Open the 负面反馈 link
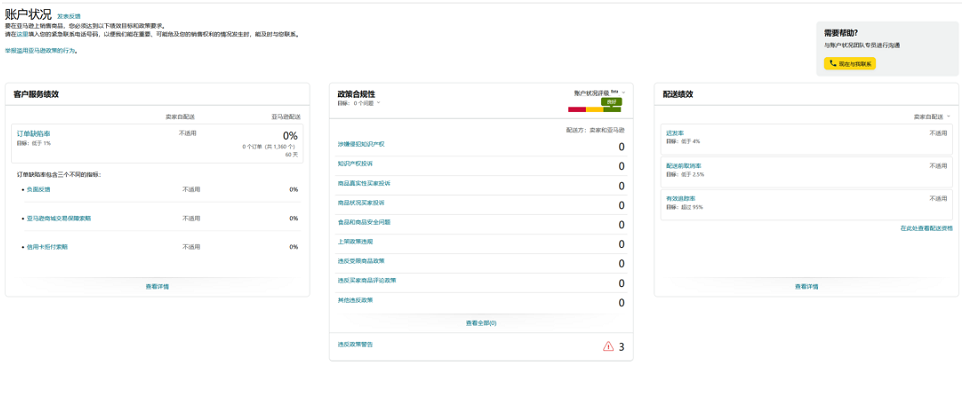 38,189
